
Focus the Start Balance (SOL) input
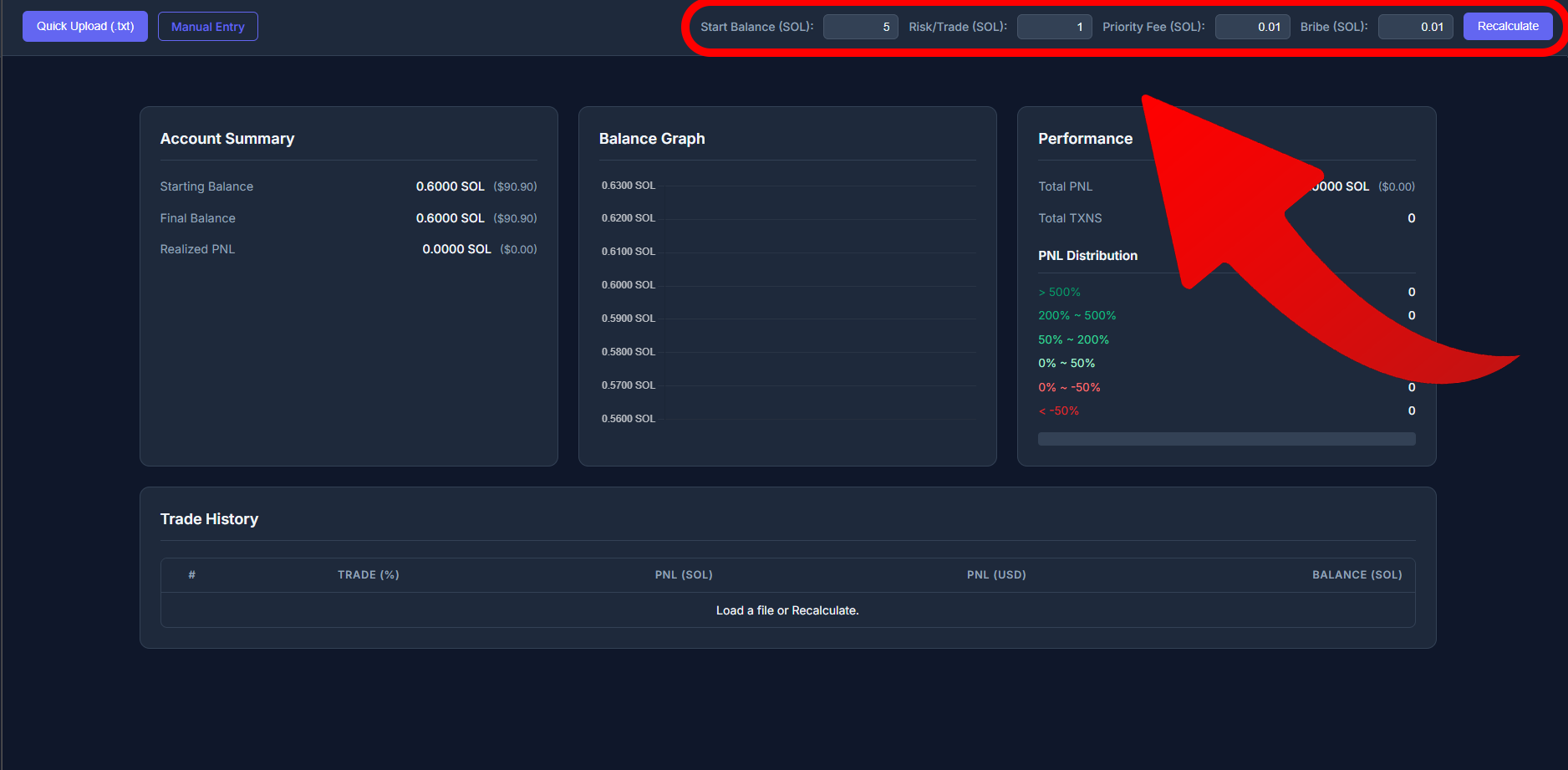(x=861, y=27)
